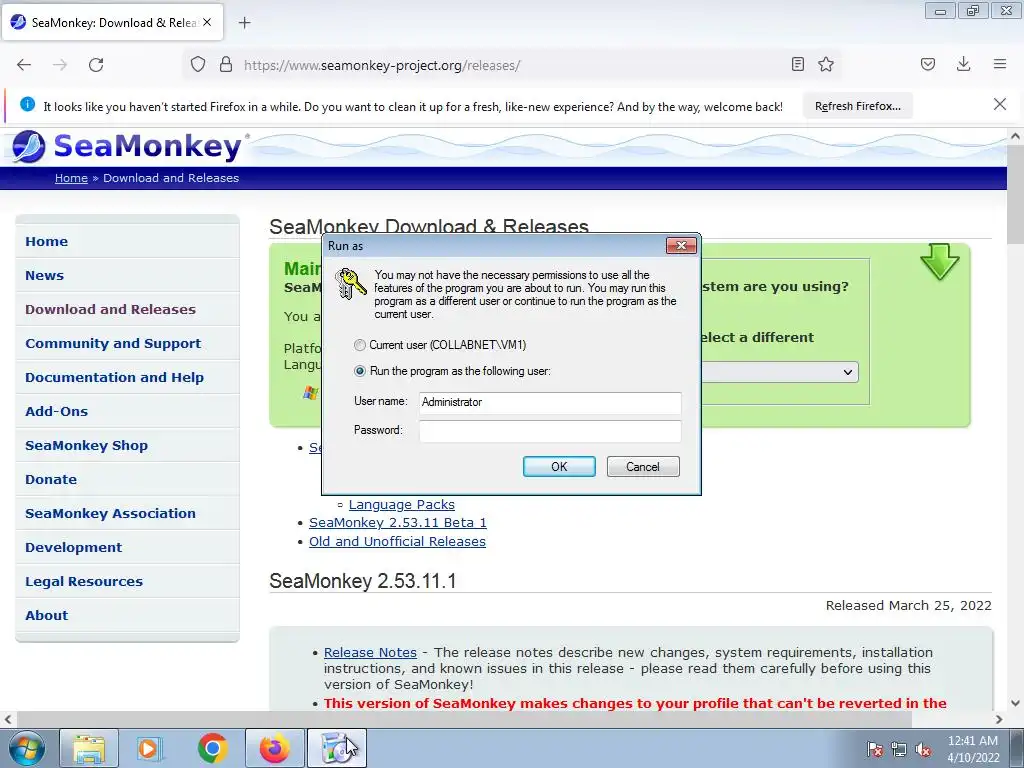View site security via padlock icon

click(226, 65)
